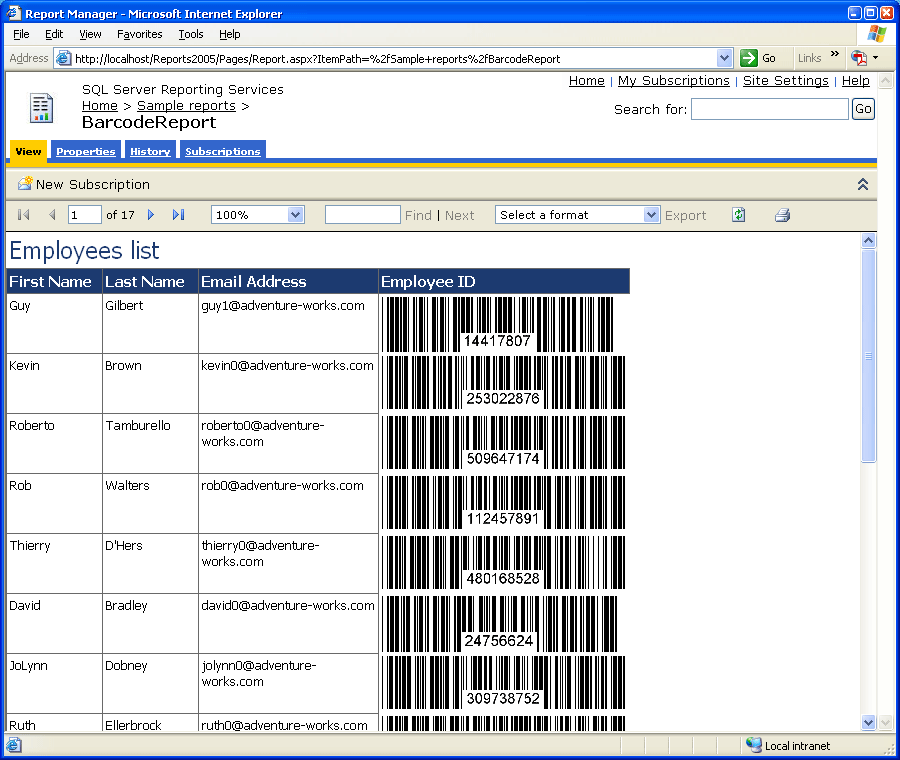Click the Search for text field

coord(769,109)
